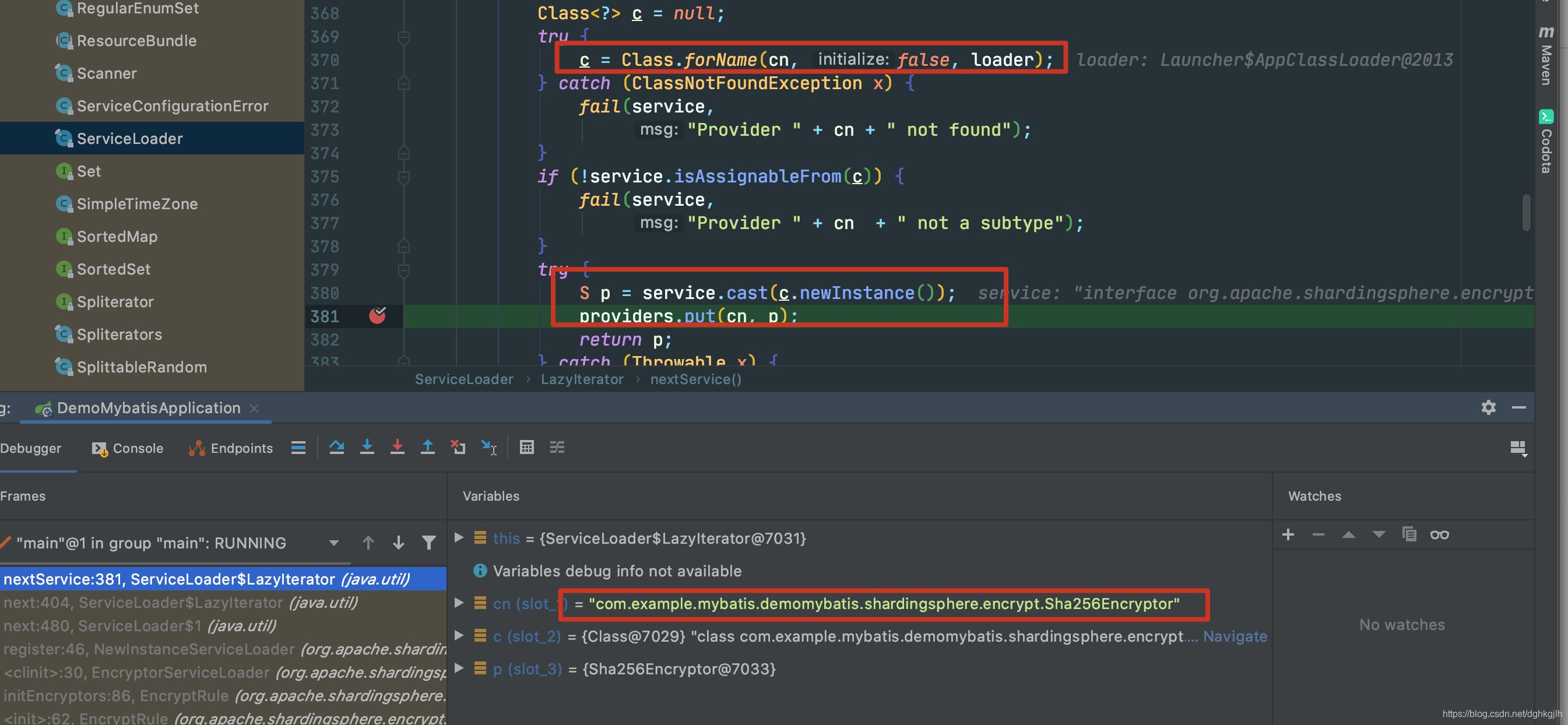Click the LazyIterator breadcrumb
The height and width of the screenshot is (725, 1568).
tap(582, 379)
